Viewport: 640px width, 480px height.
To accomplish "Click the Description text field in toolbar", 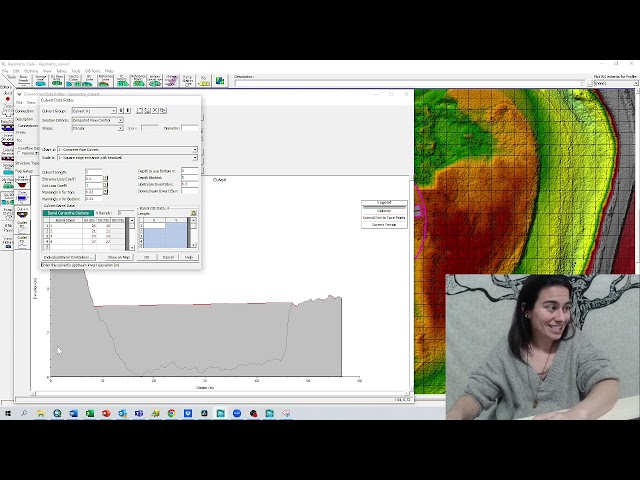I will click(410, 83).
